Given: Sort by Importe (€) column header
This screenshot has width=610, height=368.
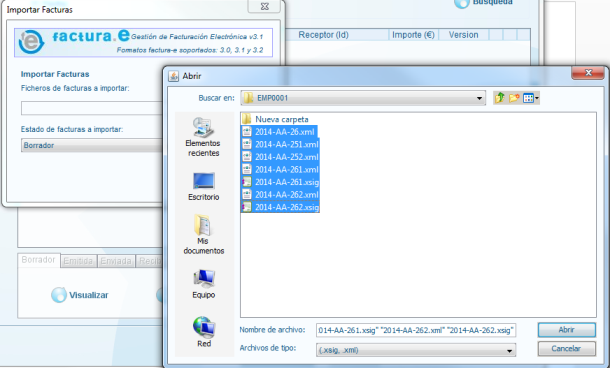Looking at the screenshot, I should pyautogui.click(x=413, y=35).
